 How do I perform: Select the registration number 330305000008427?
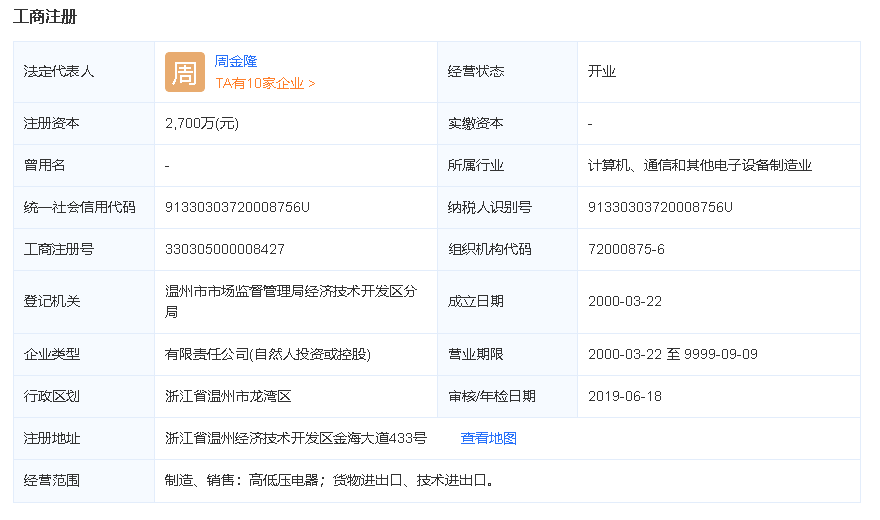pyautogui.click(x=225, y=249)
